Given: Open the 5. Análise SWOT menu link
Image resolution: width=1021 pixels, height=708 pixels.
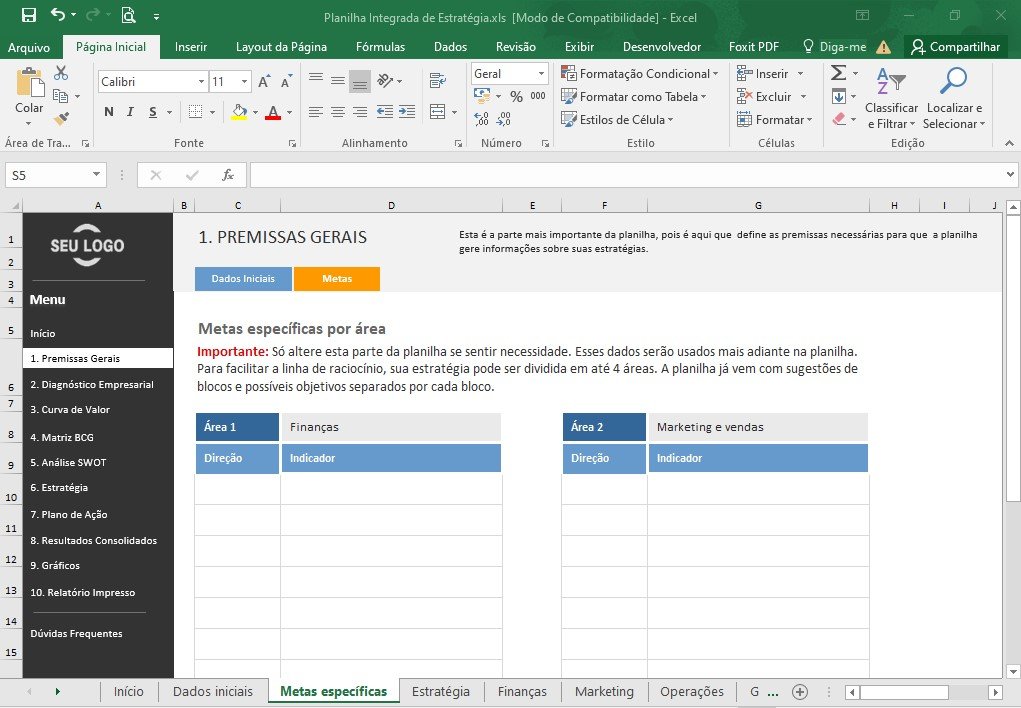Looking at the screenshot, I should click(x=68, y=462).
